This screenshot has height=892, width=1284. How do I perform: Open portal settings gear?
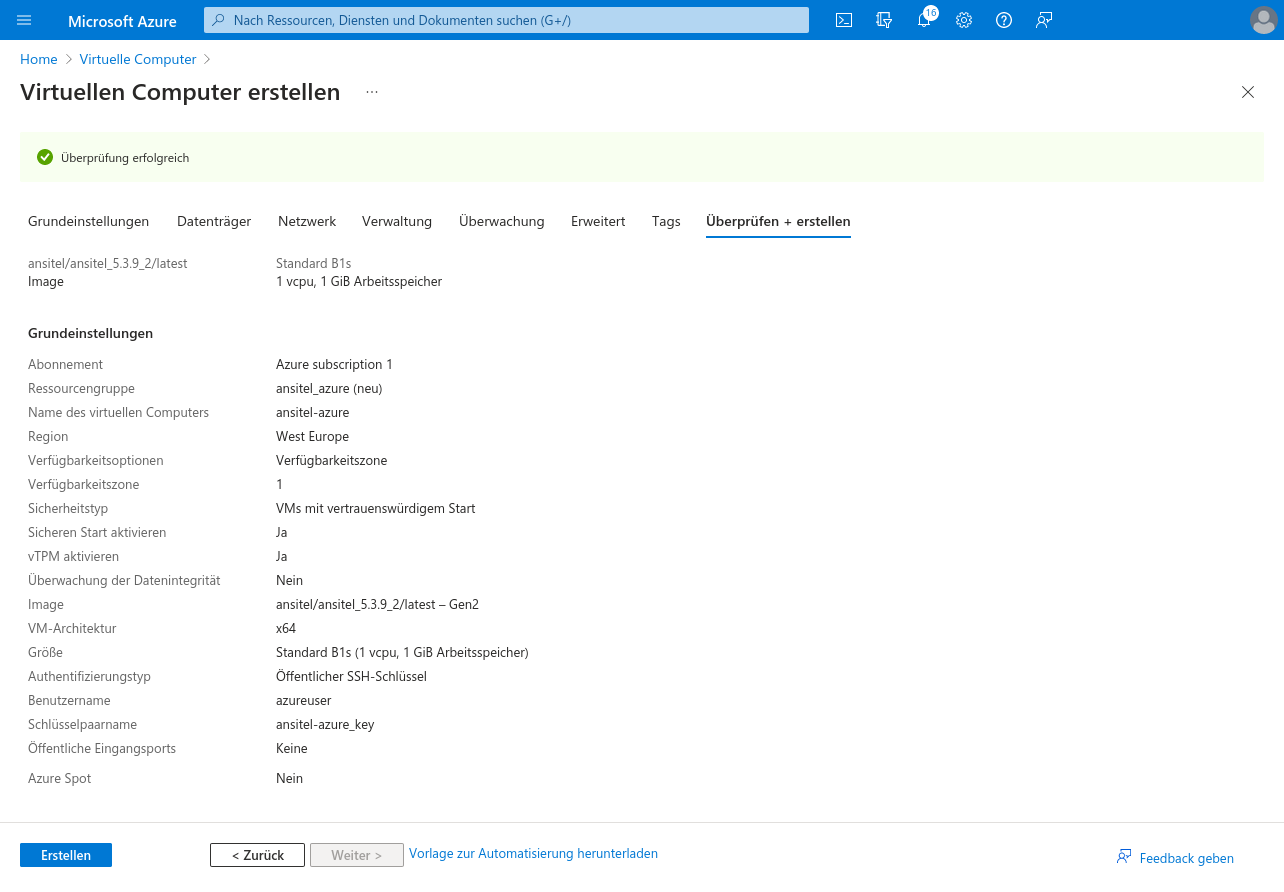pos(964,20)
